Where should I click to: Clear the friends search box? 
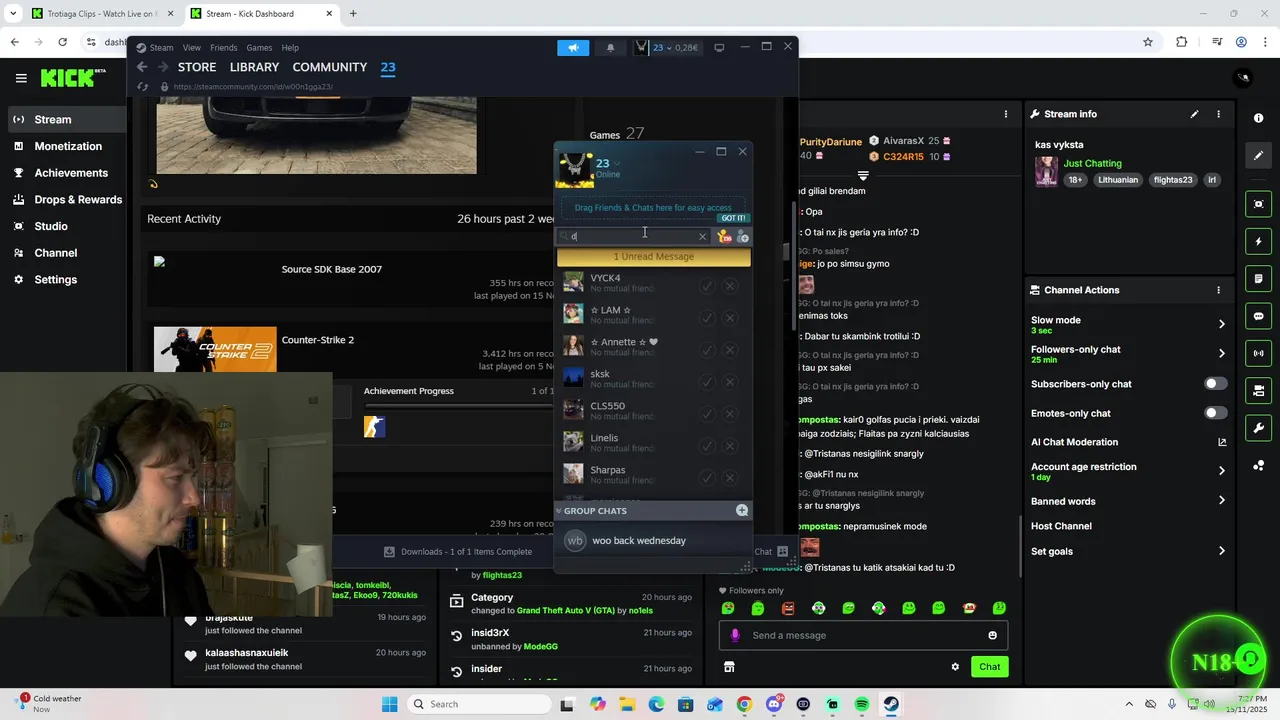(x=702, y=237)
